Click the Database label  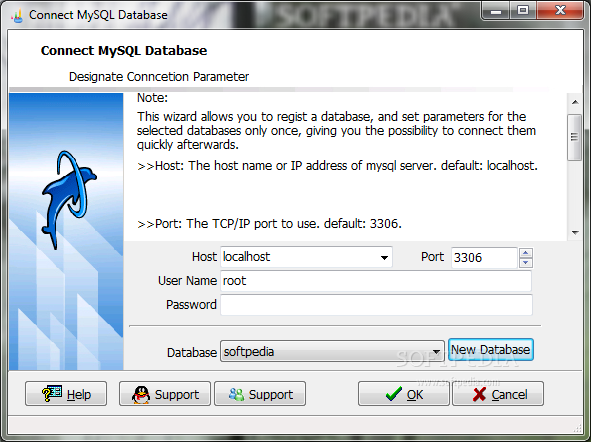[192, 353]
